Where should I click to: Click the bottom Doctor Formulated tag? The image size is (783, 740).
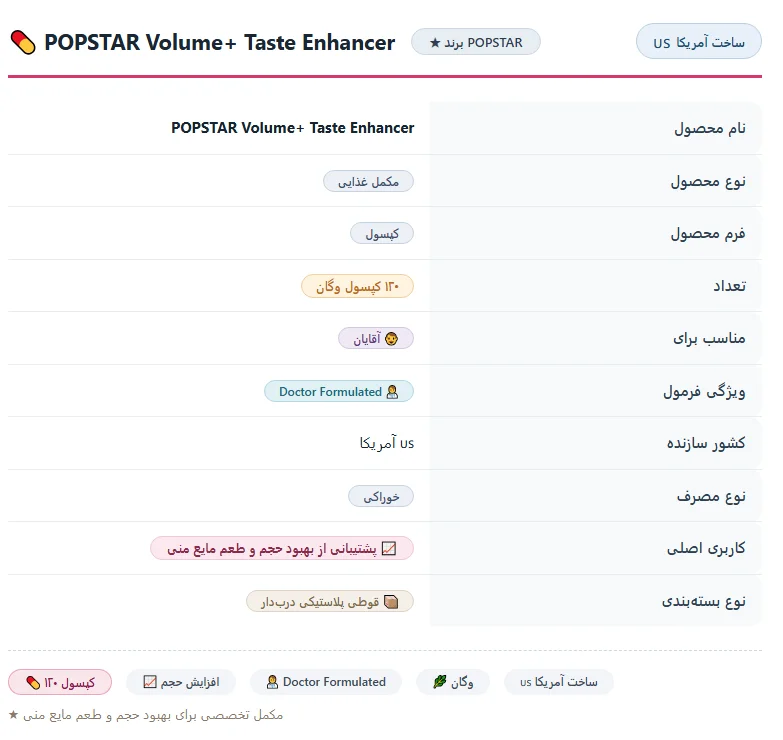point(326,682)
